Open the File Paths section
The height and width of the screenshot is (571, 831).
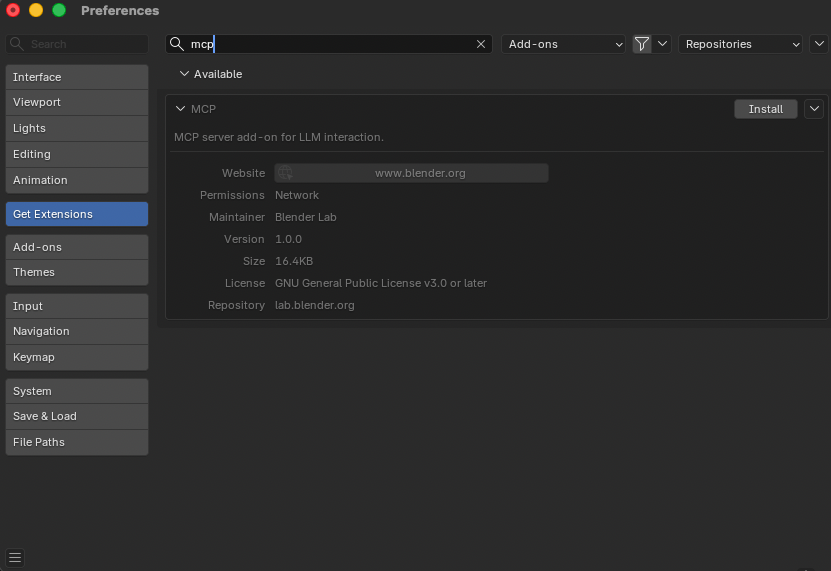point(77,443)
